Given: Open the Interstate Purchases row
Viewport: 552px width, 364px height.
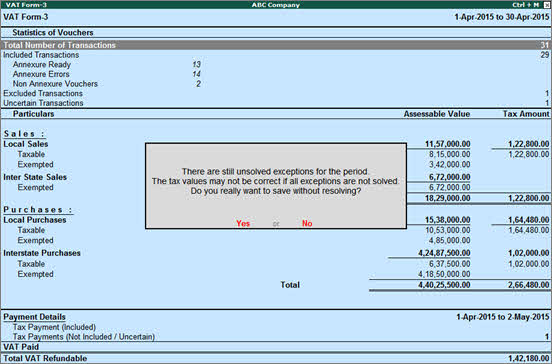Looking at the screenshot, I should 42,253.
